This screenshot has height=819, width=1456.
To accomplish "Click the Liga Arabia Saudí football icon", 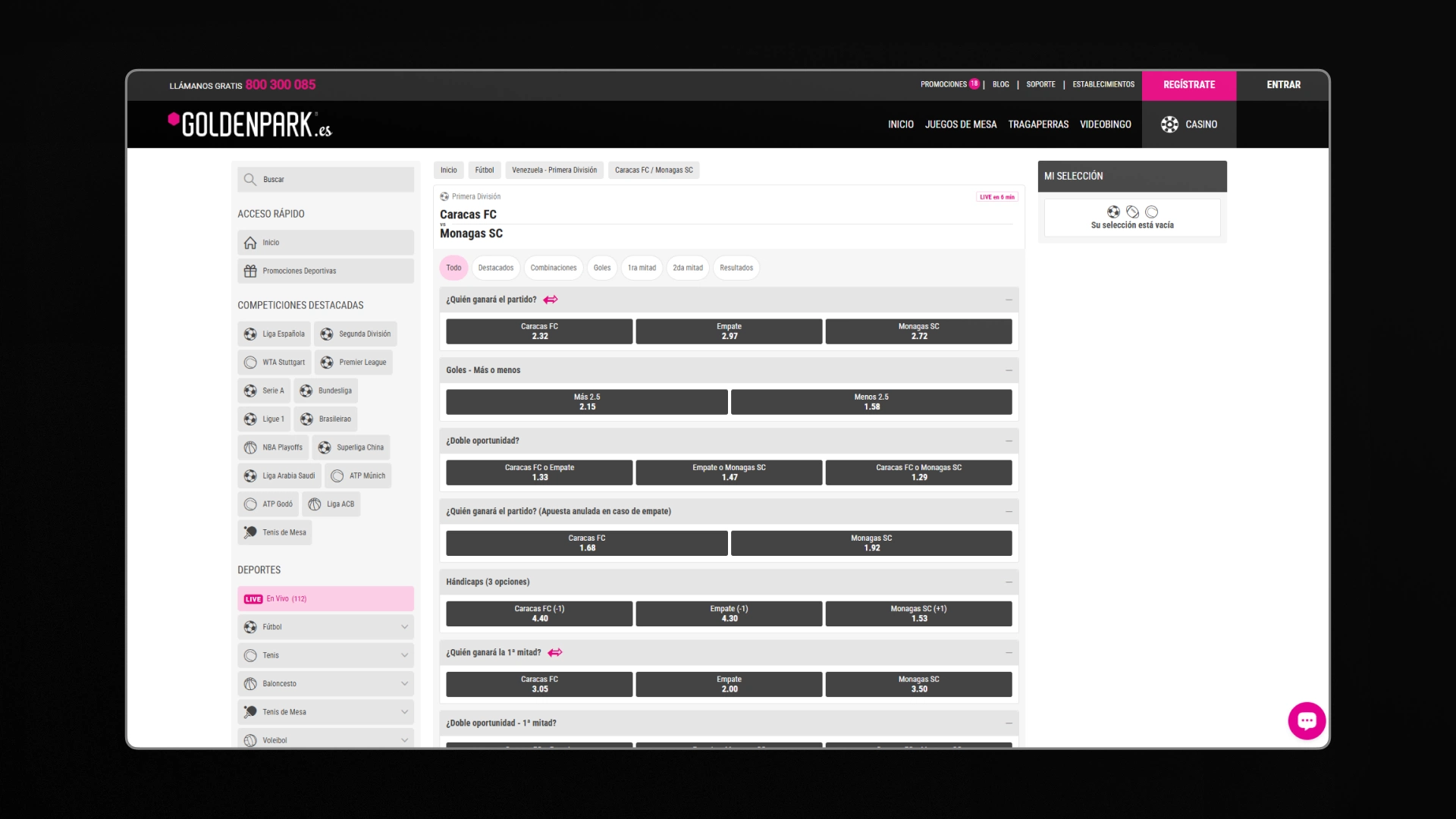I will (x=250, y=476).
